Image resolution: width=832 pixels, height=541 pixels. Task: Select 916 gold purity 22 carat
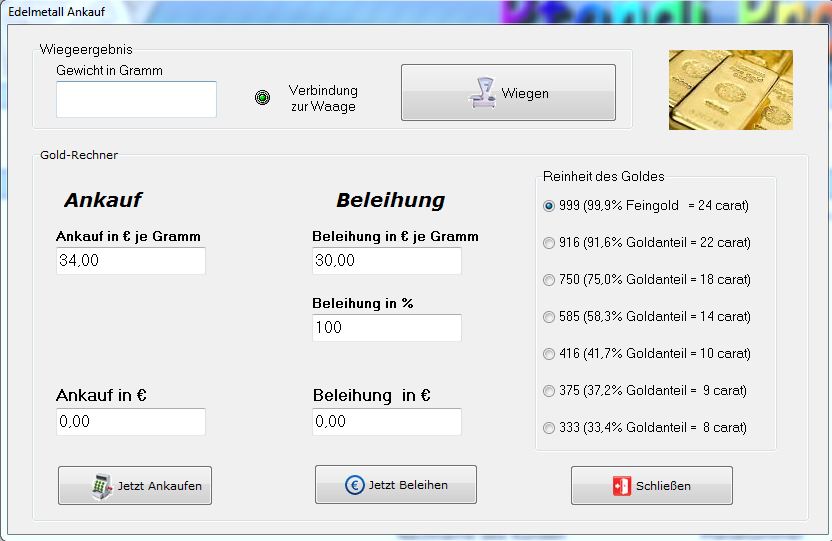pyautogui.click(x=548, y=243)
